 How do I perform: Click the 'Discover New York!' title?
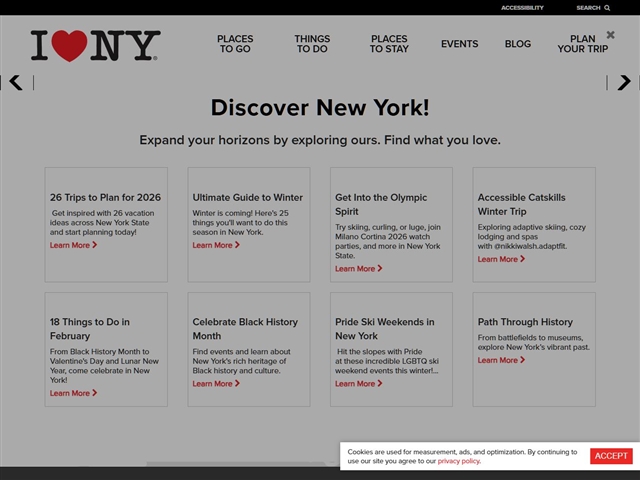(320, 108)
